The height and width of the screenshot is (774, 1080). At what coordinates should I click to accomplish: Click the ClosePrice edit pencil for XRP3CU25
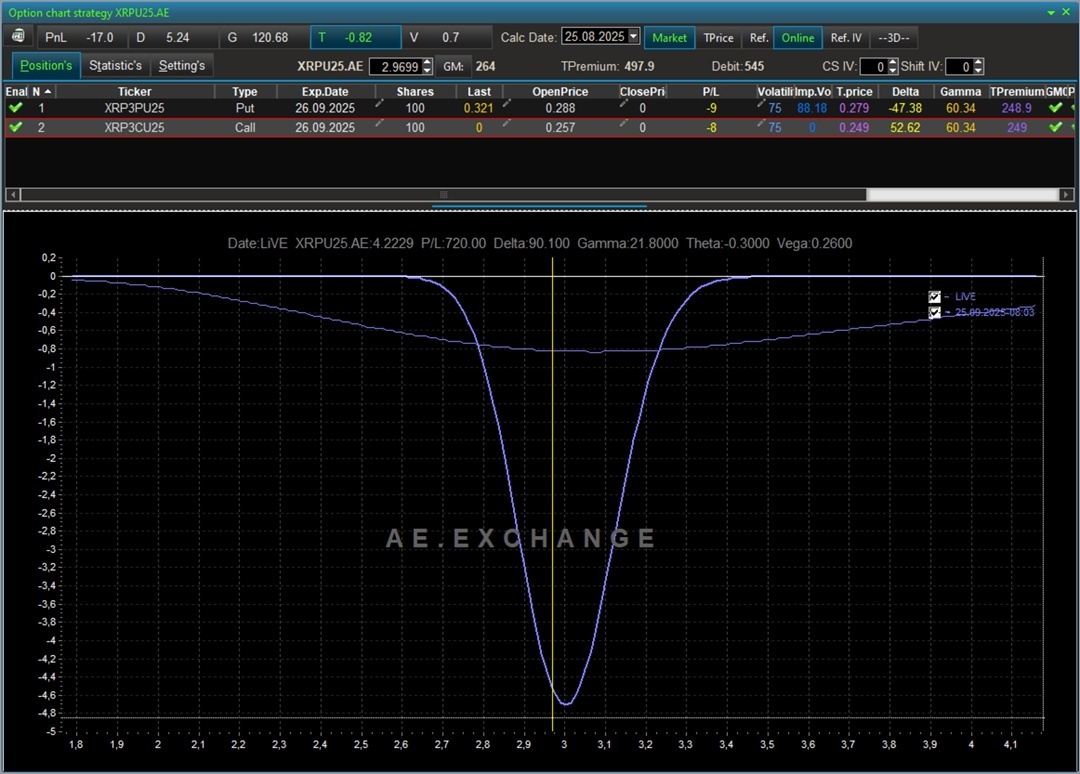click(x=624, y=123)
